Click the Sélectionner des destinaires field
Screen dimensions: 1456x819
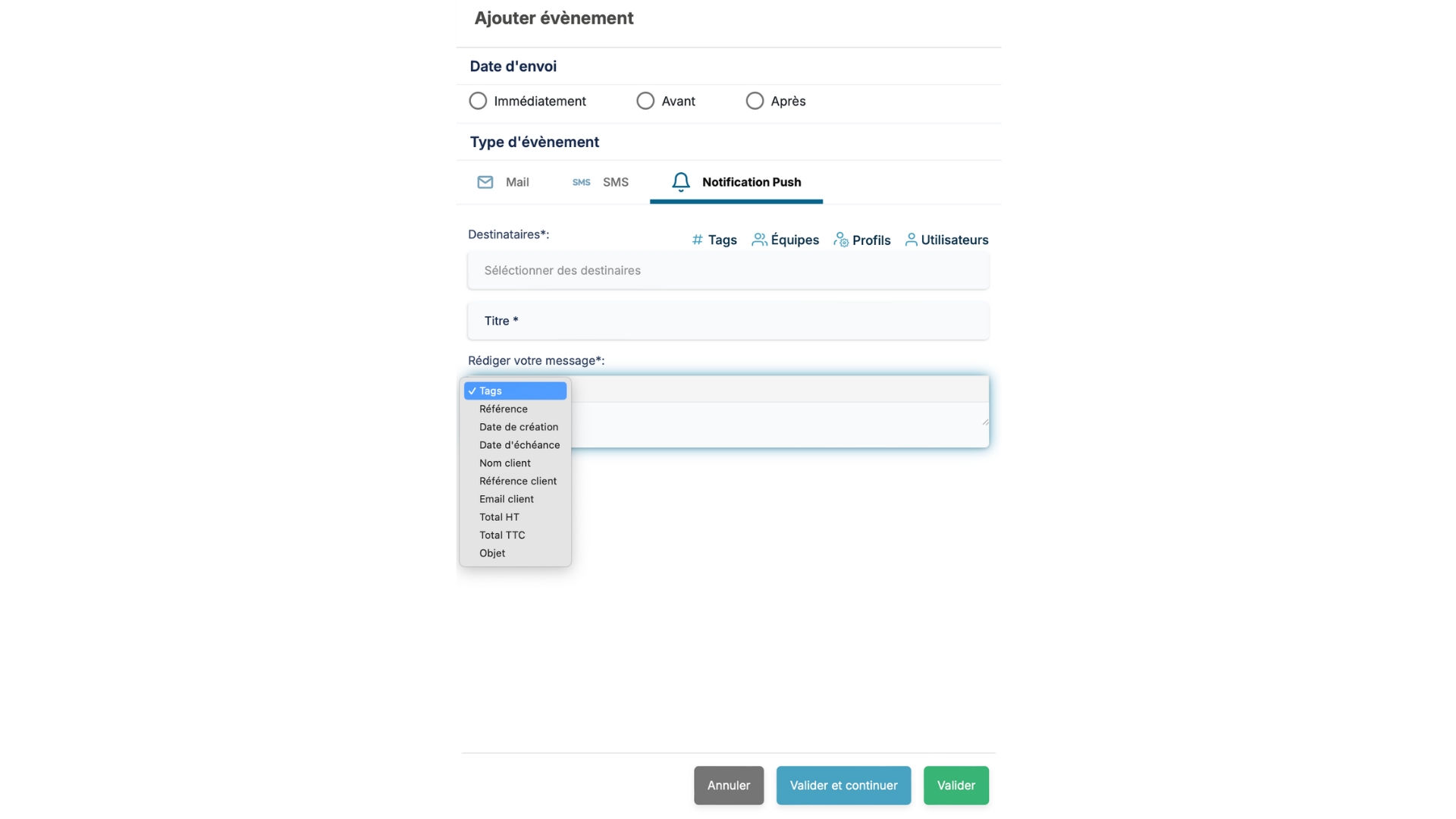tap(728, 271)
